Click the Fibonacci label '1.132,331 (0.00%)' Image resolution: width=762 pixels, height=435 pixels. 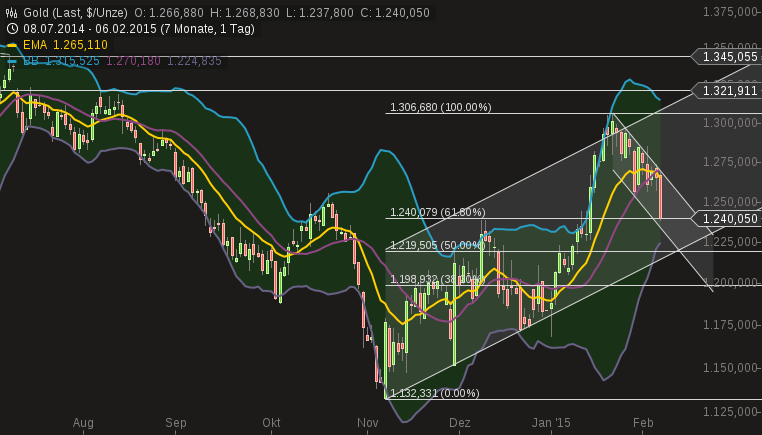tap(435, 393)
